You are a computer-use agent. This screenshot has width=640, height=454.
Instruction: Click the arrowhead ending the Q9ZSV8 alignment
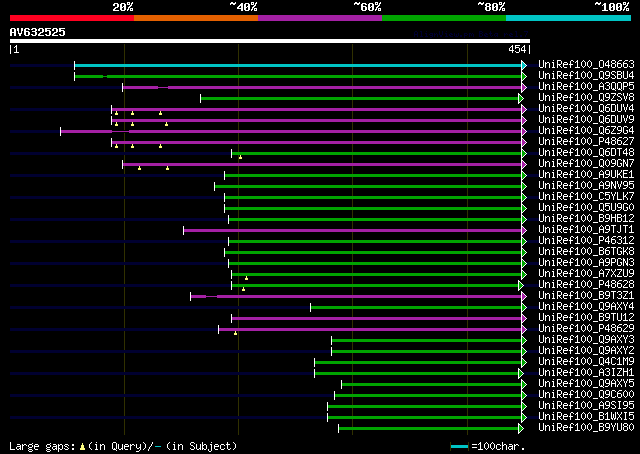click(x=521, y=98)
